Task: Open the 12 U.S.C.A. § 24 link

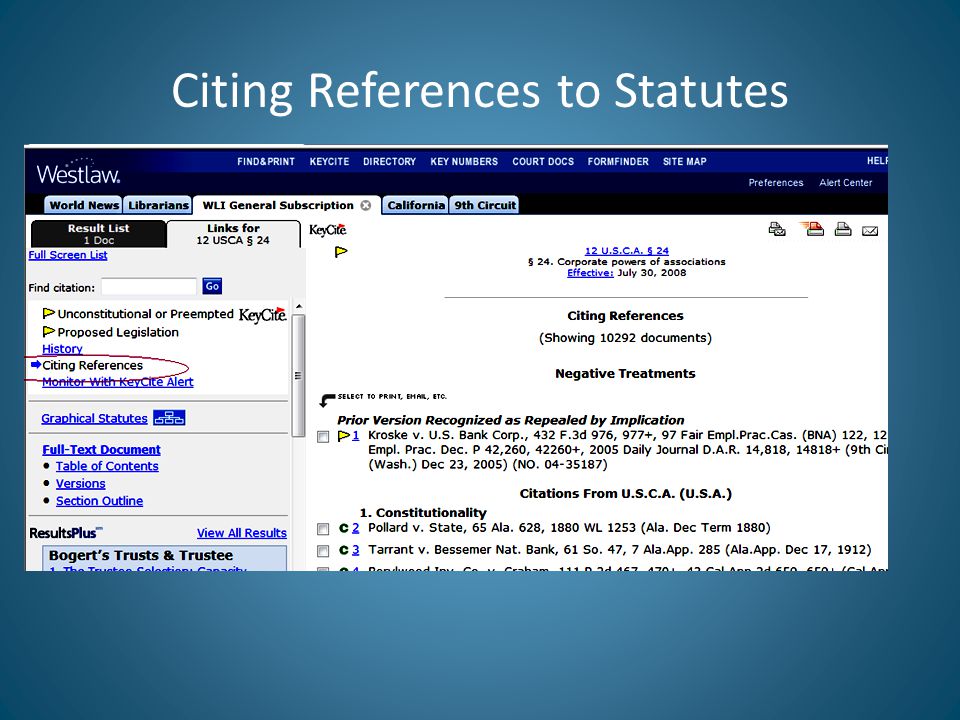Action: [627, 250]
